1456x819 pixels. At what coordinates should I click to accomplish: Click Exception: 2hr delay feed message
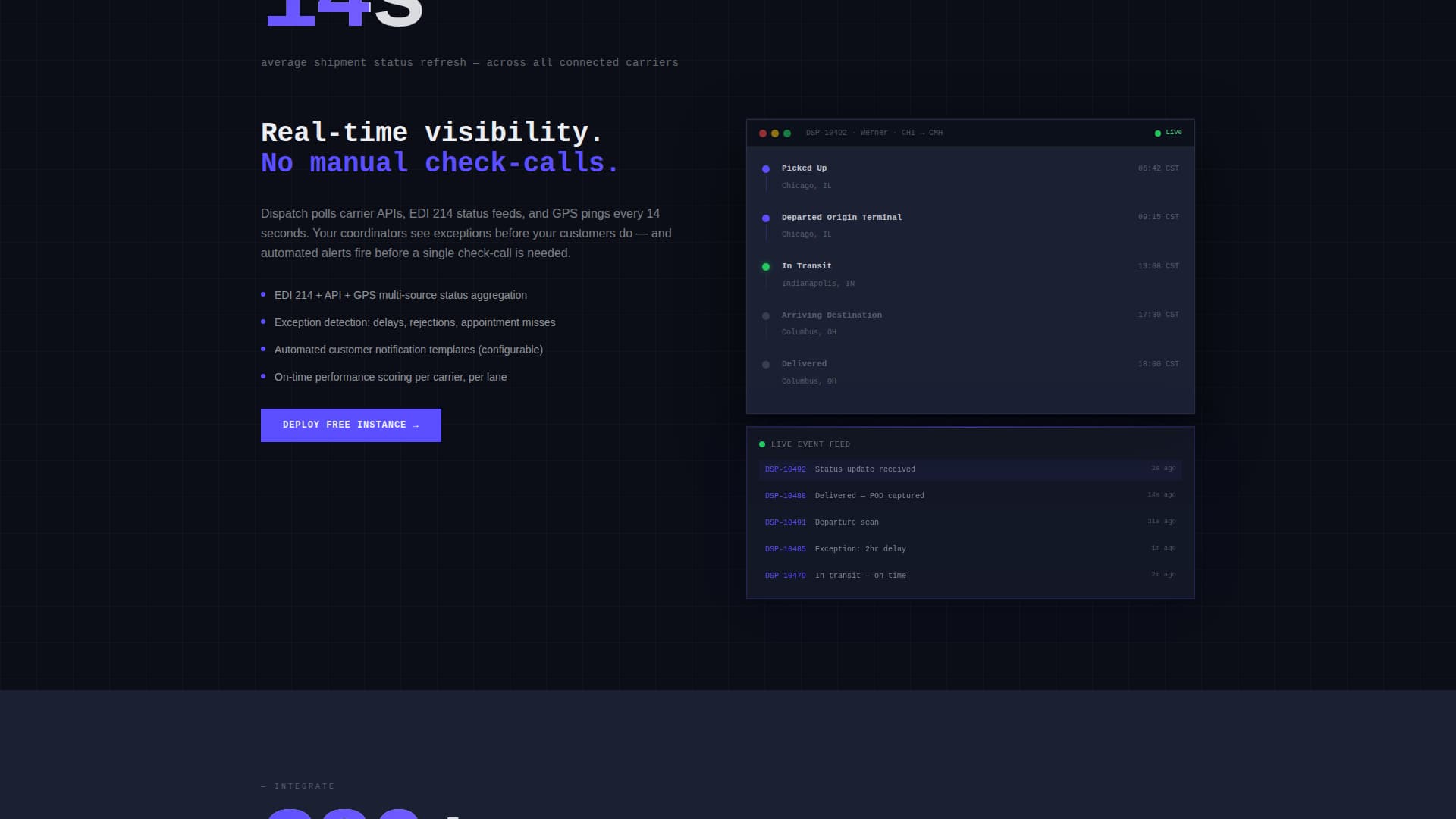click(x=861, y=549)
